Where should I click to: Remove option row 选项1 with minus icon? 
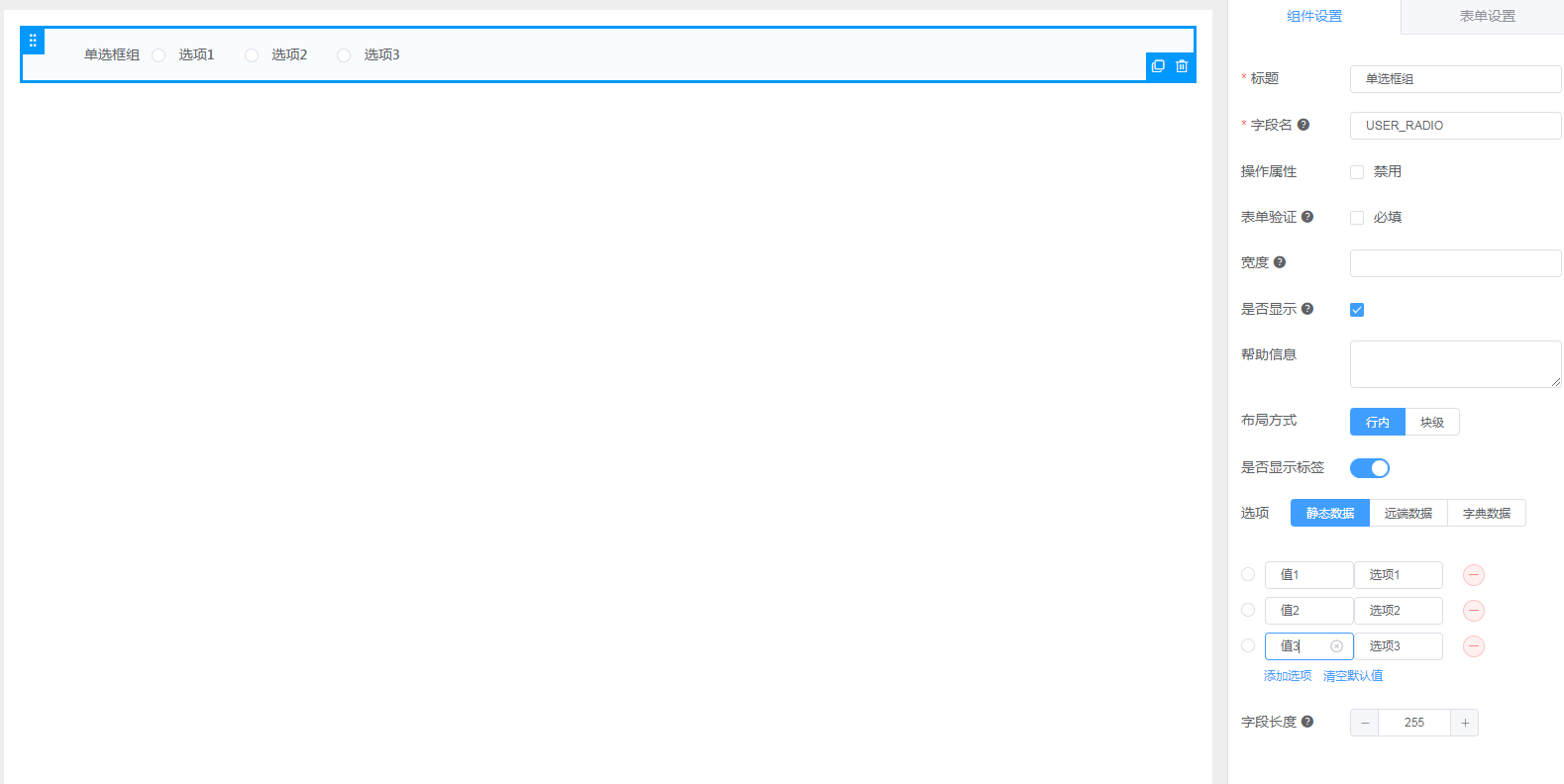tap(1474, 575)
